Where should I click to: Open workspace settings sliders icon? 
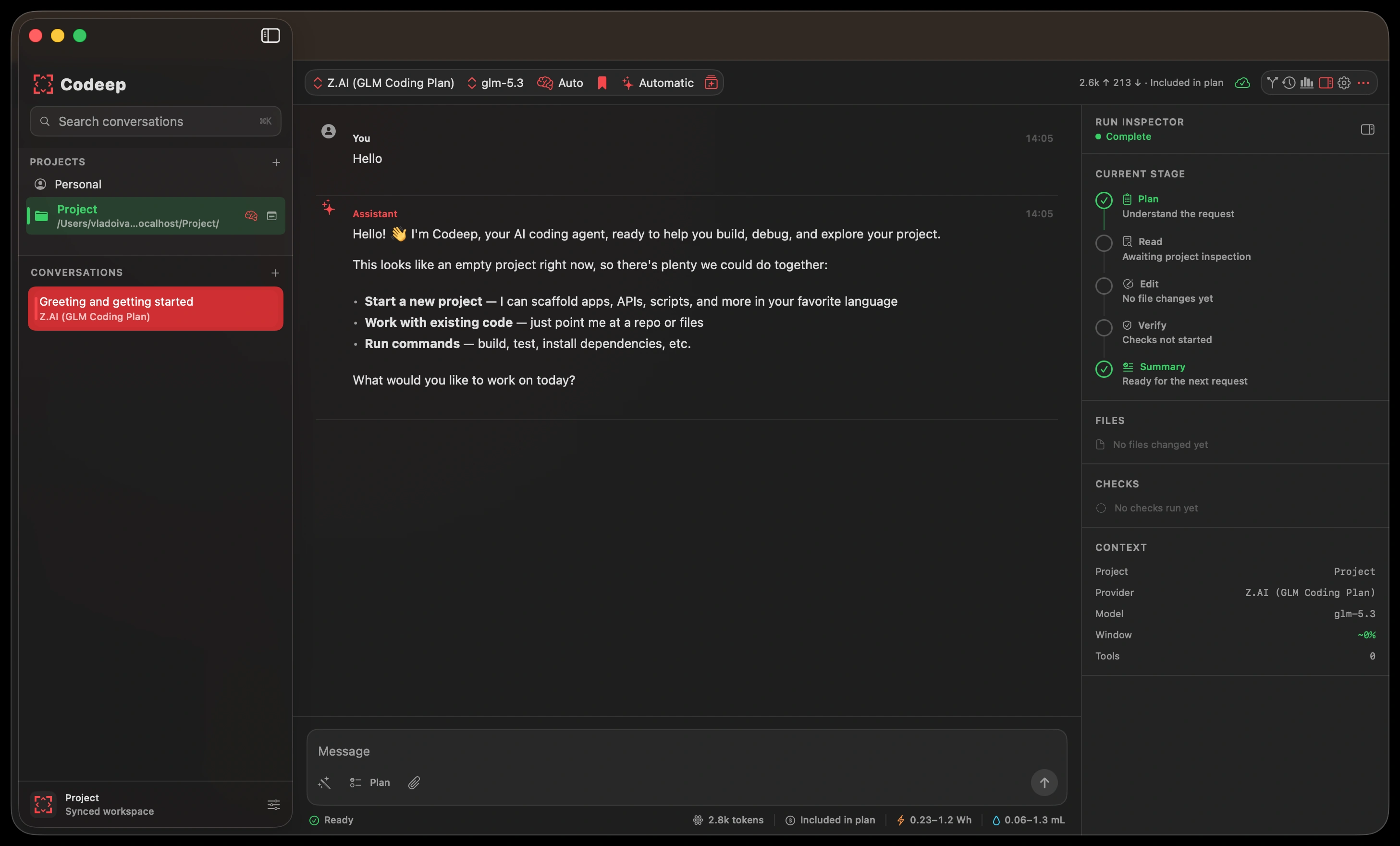[274, 805]
